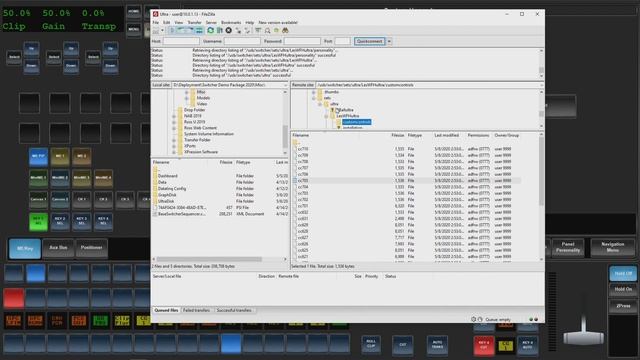This screenshot has width=640, height=360.
Task: Toggle transfer queue display
Action: [199, 31]
